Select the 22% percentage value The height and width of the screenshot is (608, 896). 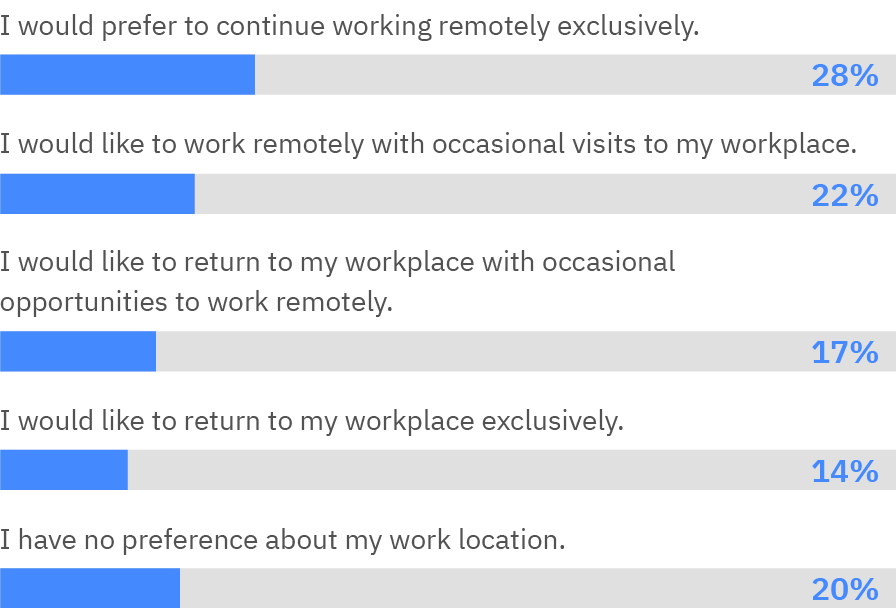[x=844, y=194]
